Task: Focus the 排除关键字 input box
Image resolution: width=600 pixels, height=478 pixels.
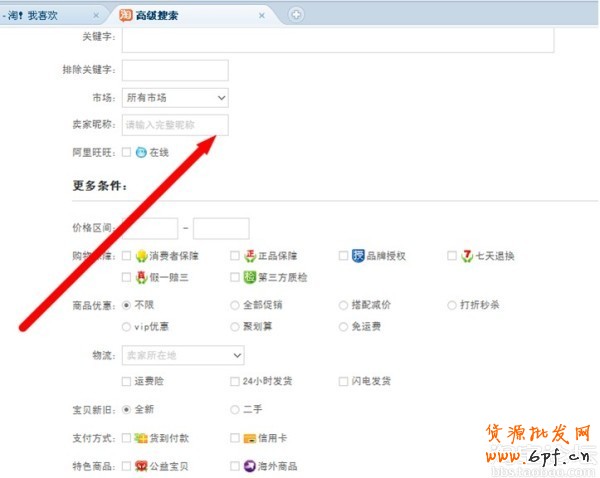Action: point(175,70)
